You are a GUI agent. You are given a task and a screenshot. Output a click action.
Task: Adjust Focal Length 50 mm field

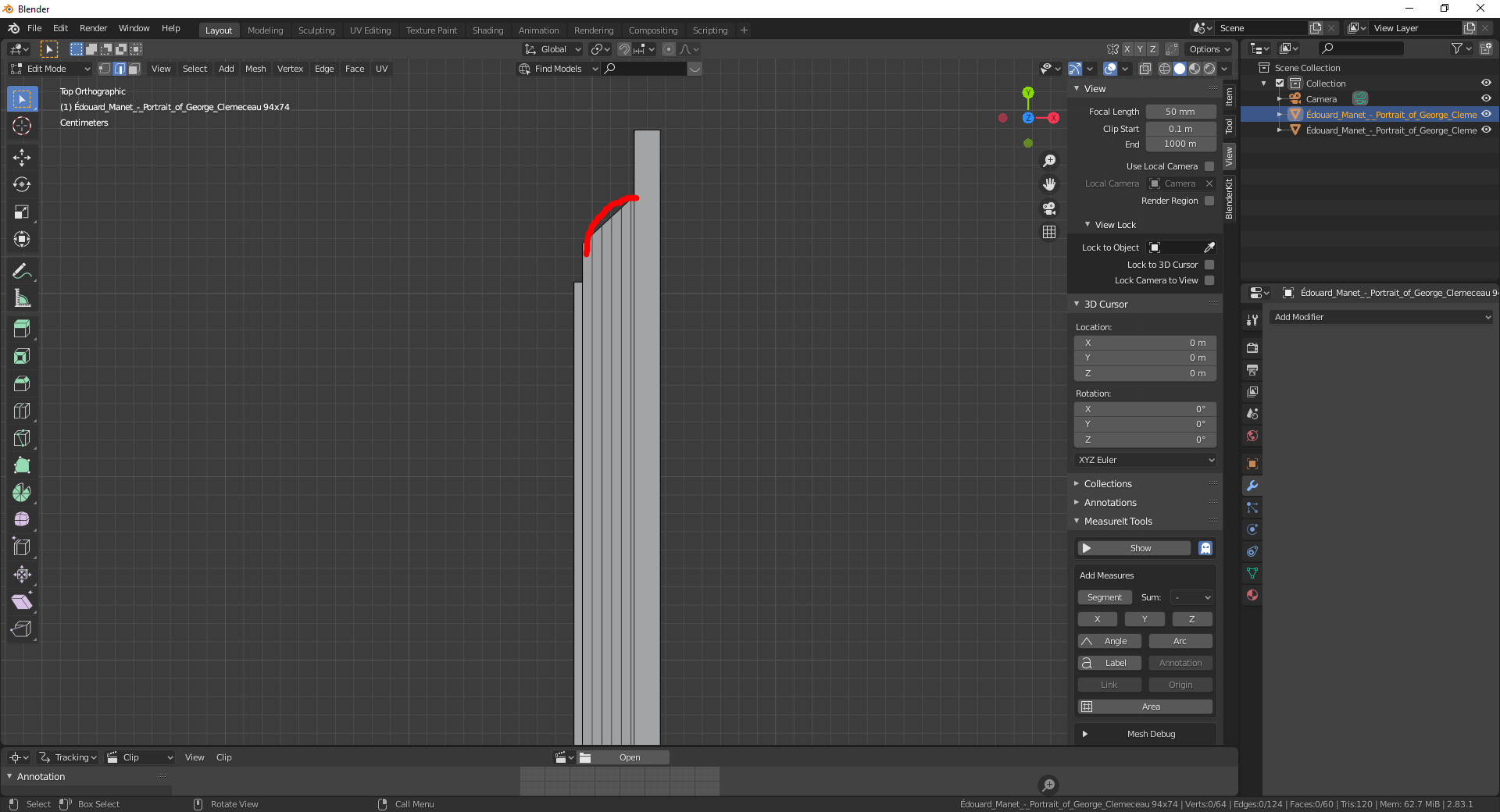click(1180, 112)
